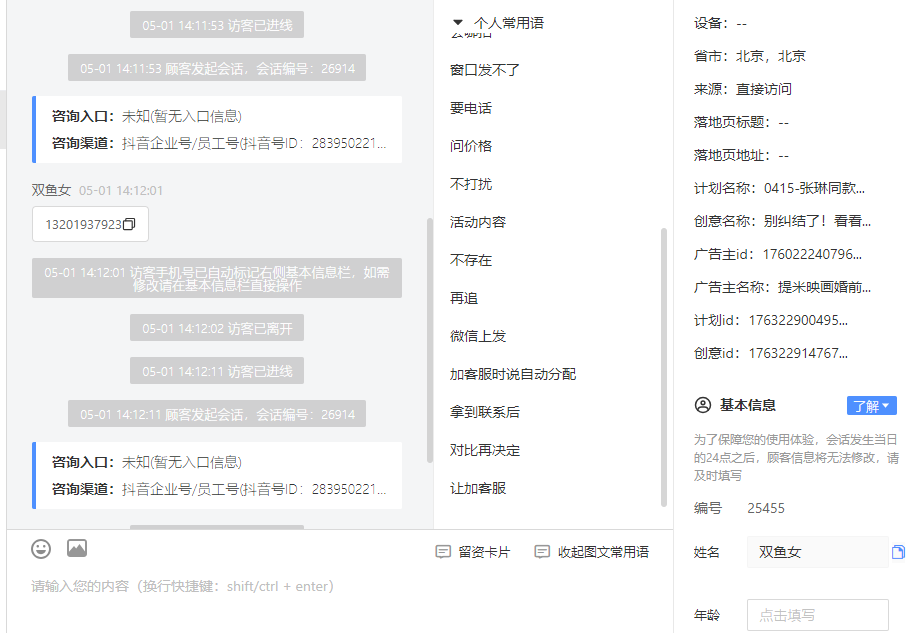Select the quick phrase 不存在

tap(471, 260)
